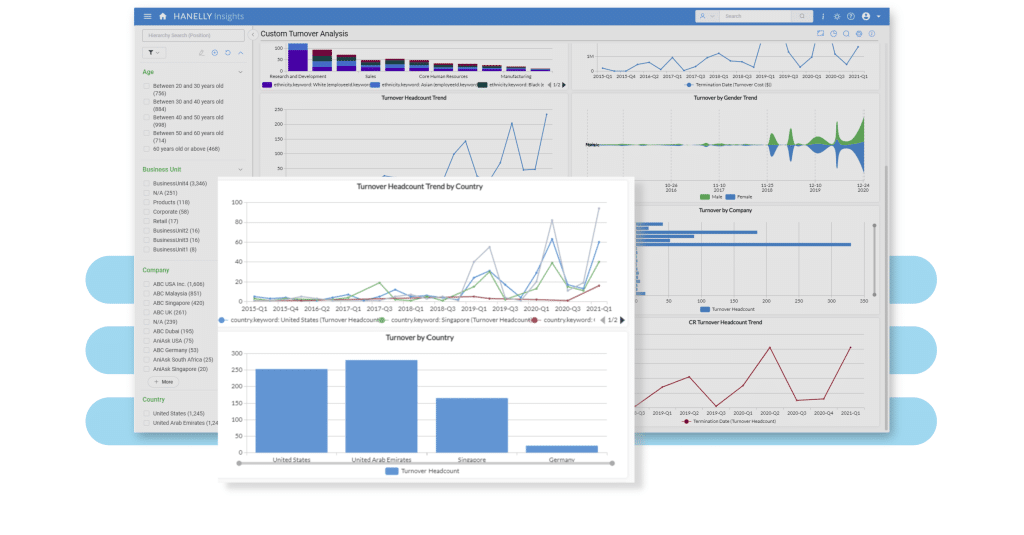Collapse all filters with the up chevron

pos(240,53)
